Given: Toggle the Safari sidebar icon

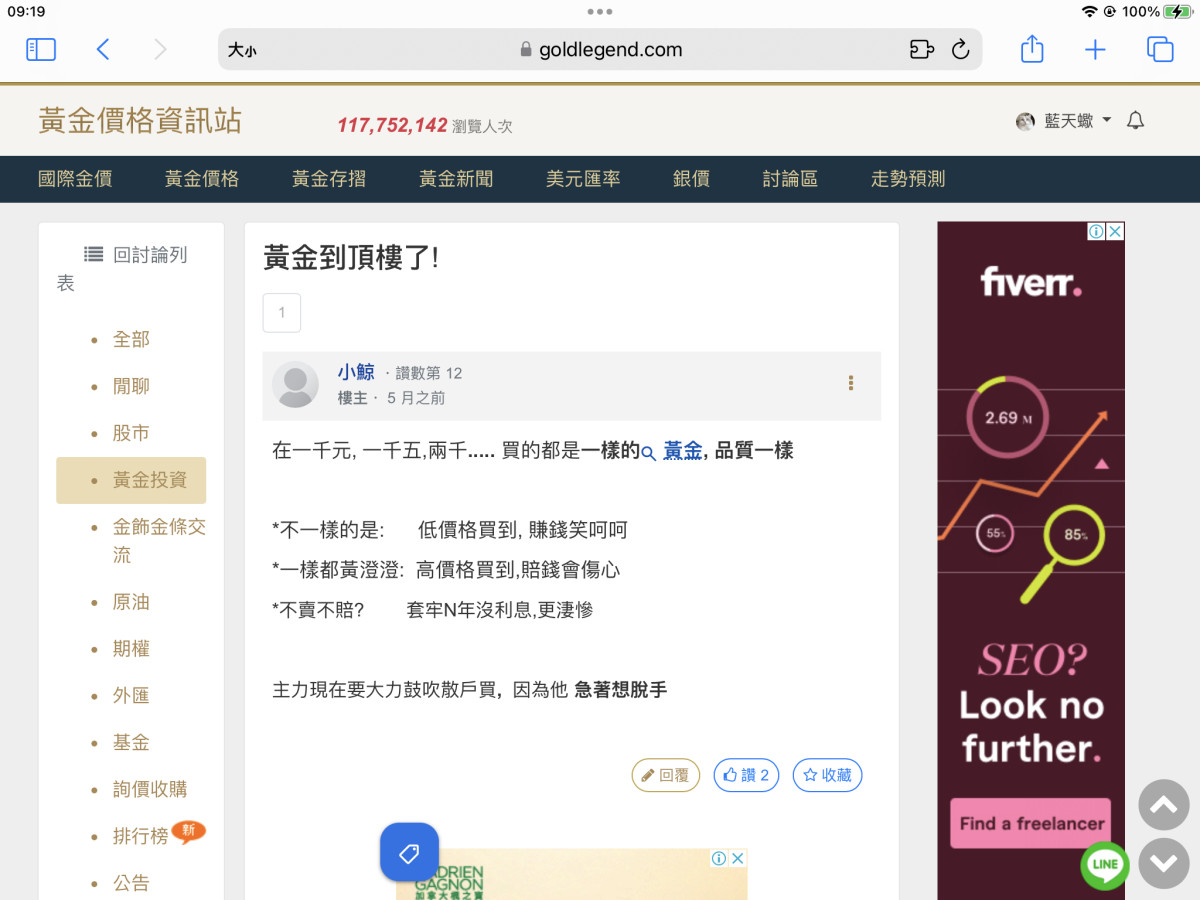Looking at the screenshot, I should 41,49.
